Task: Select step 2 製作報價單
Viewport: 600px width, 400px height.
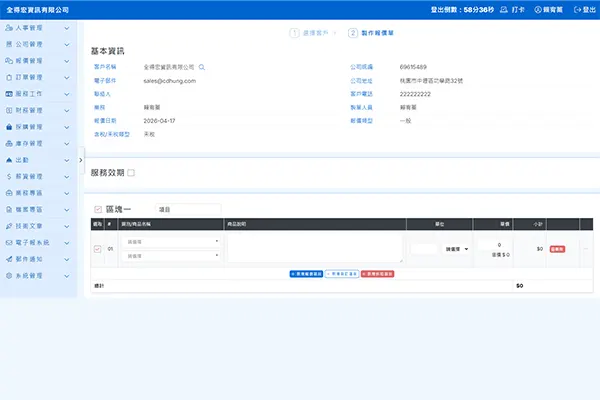Action: pyautogui.click(x=371, y=33)
